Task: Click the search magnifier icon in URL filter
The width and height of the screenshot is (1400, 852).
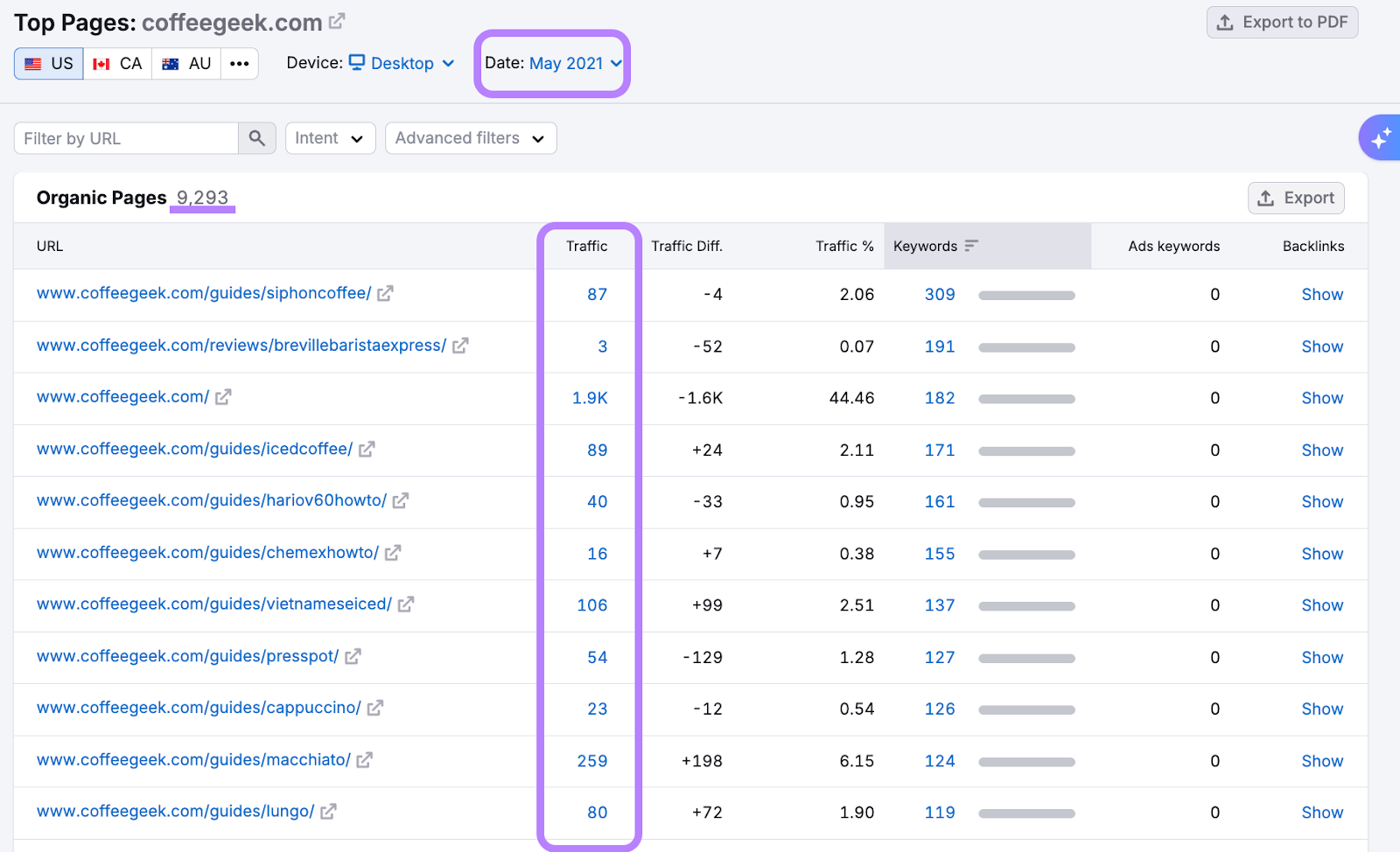Action: [256, 138]
